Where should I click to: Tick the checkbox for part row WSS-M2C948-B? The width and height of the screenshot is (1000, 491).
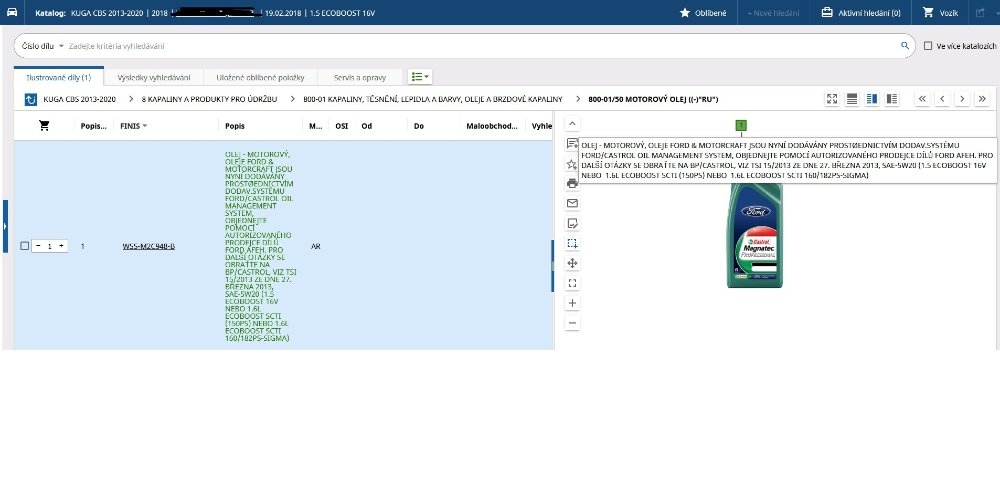(x=25, y=245)
